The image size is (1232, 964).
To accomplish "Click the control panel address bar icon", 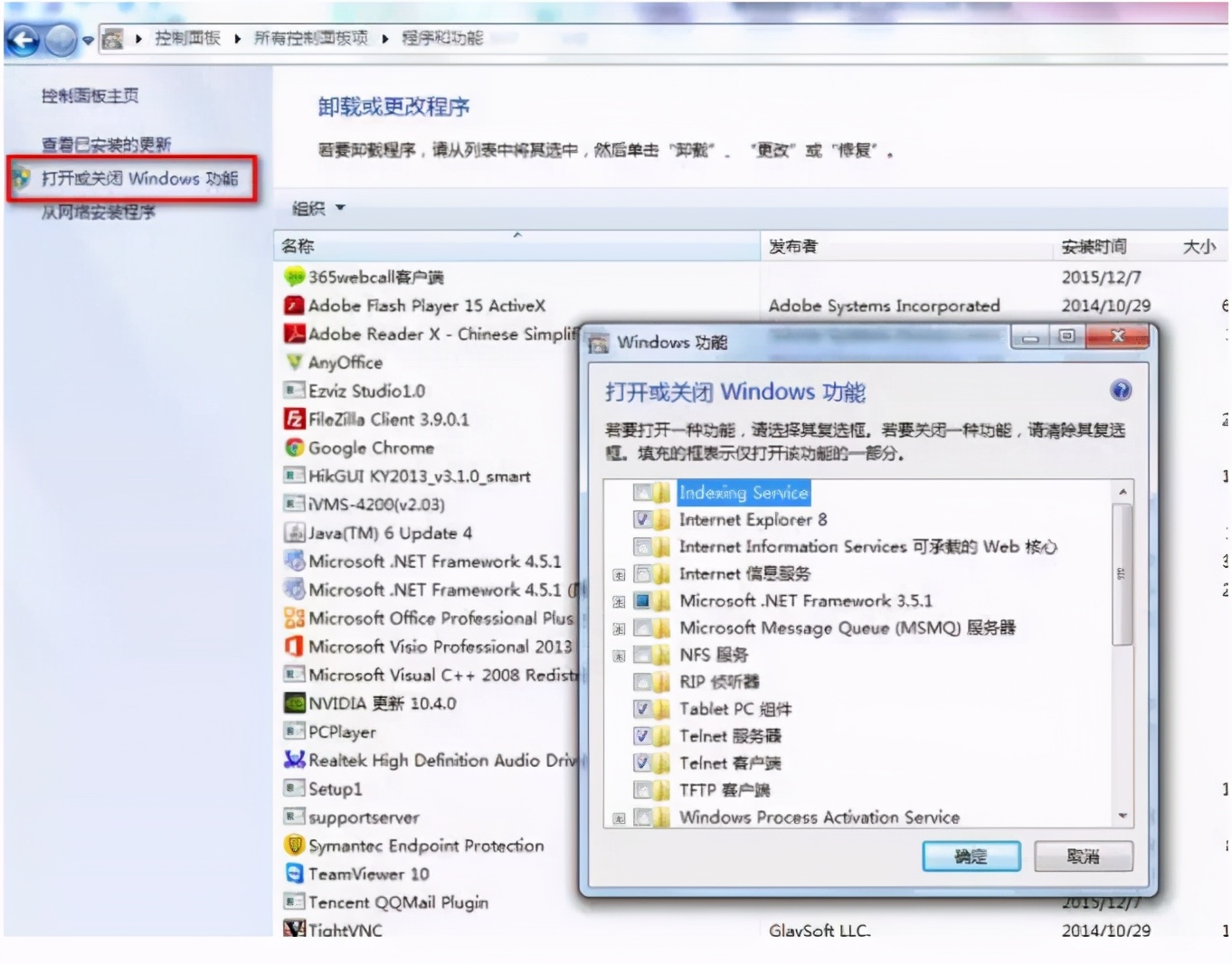I will (x=112, y=39).
